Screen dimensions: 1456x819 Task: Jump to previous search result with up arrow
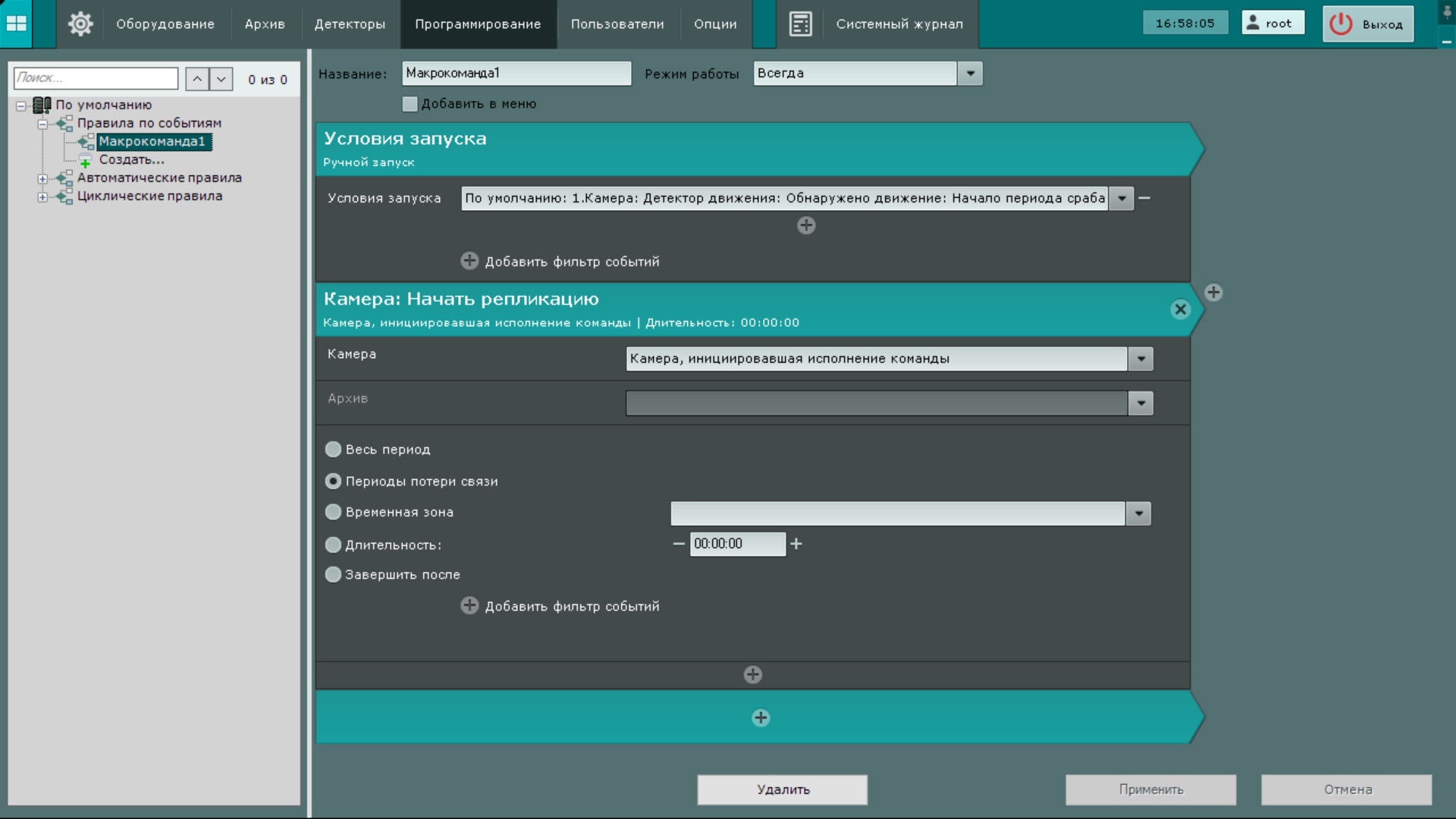pyautogui.click(x=197, y=79)
